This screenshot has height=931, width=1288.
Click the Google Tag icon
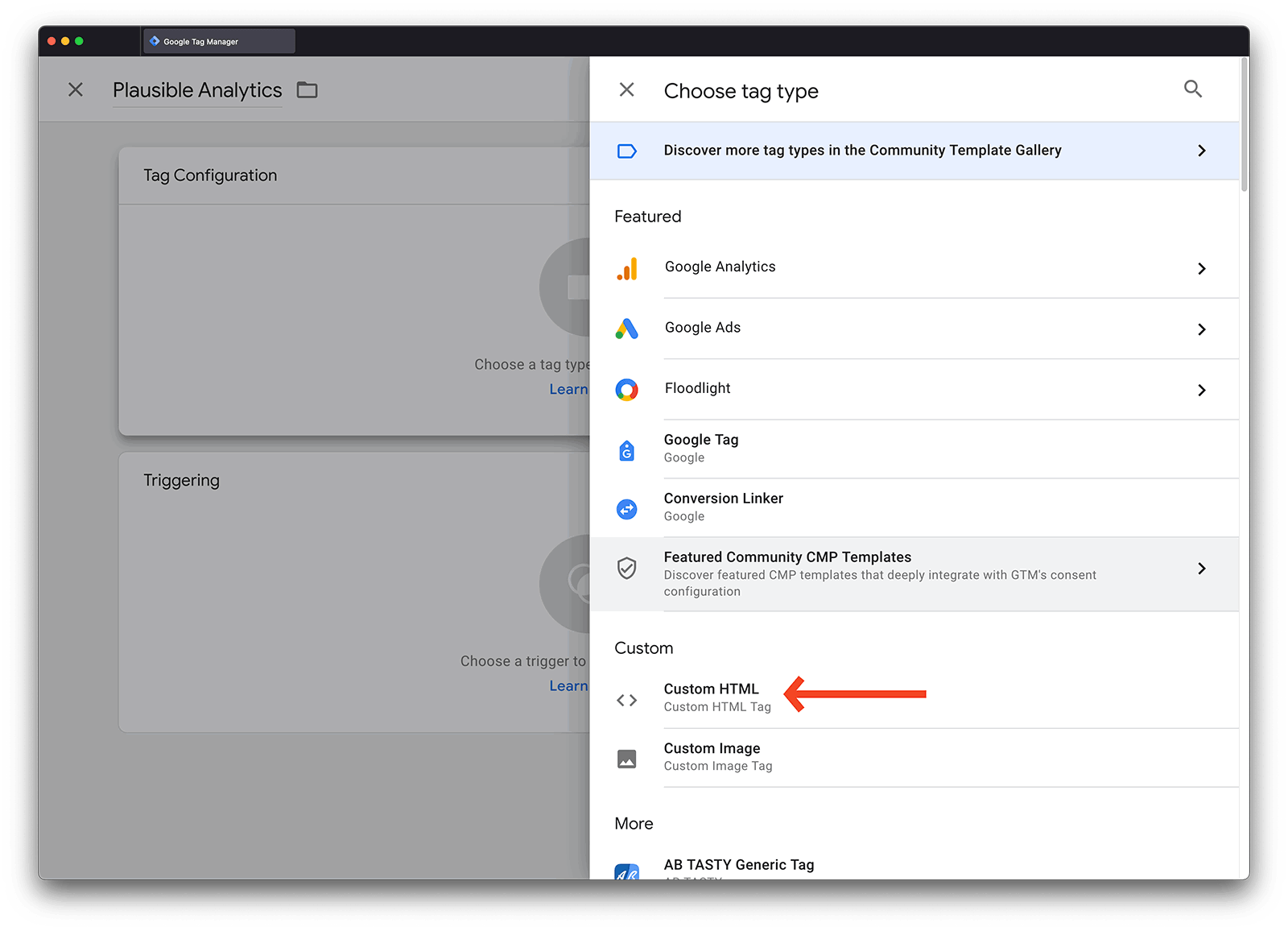tap(627, 449)
